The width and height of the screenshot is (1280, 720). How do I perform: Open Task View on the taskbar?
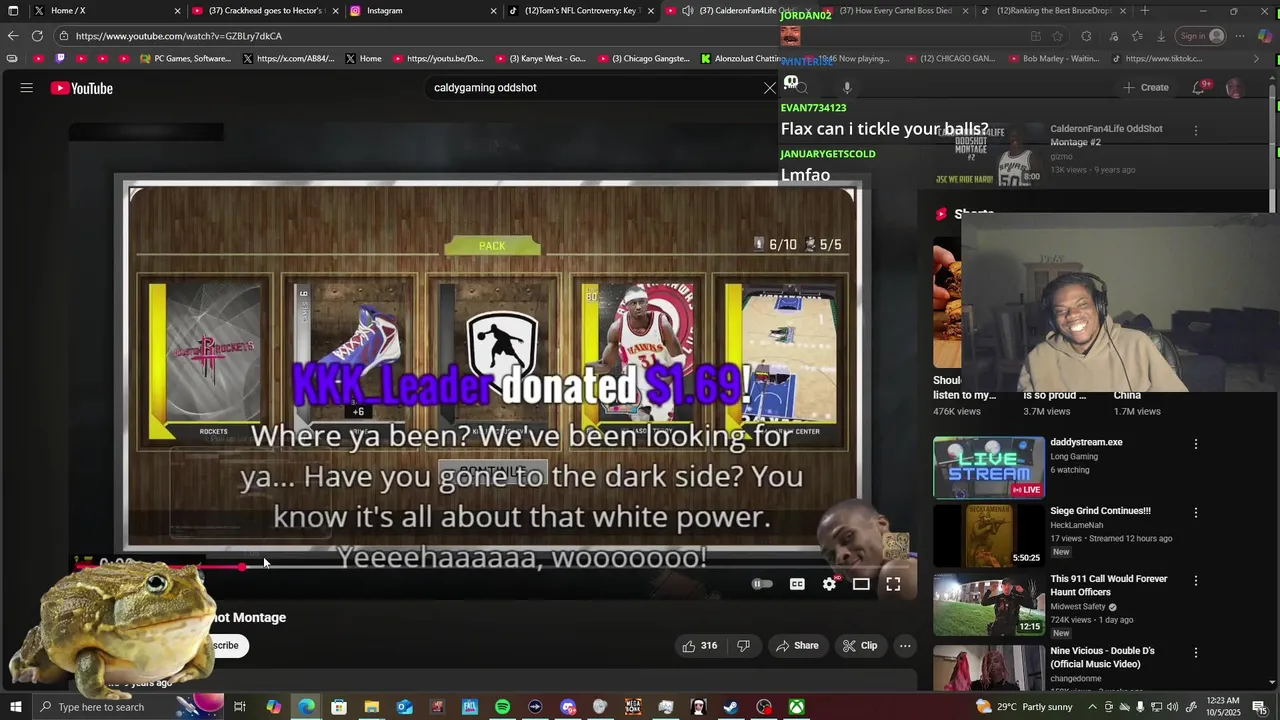coord(240,707)
